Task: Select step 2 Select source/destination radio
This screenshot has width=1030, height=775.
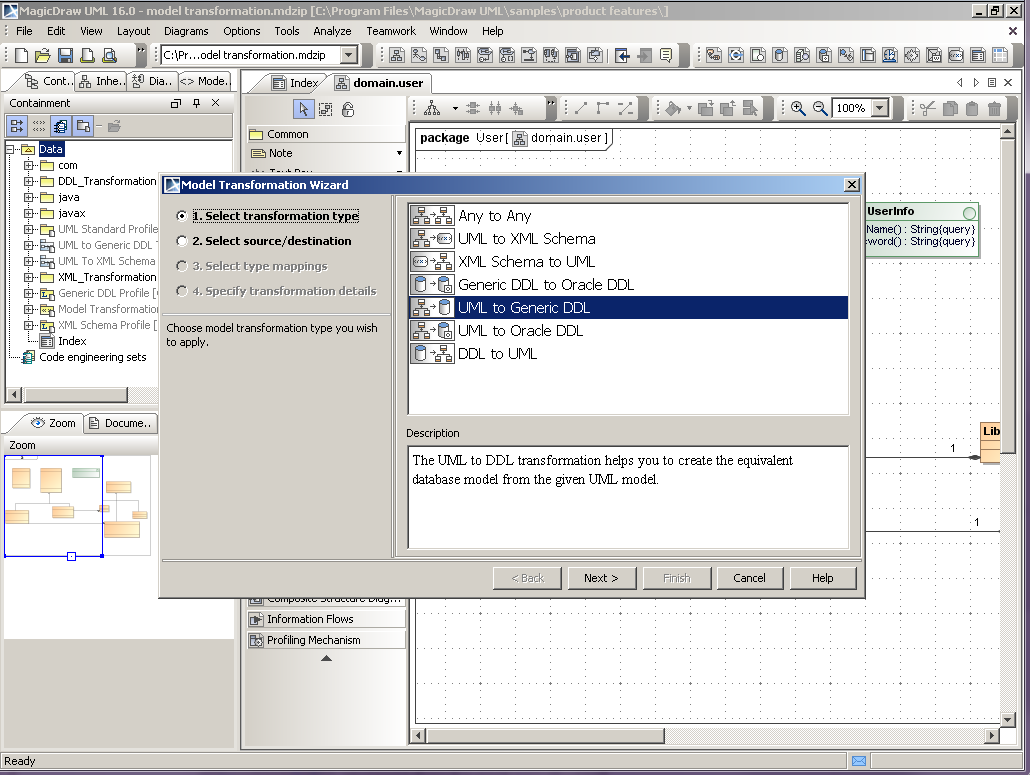Action: point(182,241)
